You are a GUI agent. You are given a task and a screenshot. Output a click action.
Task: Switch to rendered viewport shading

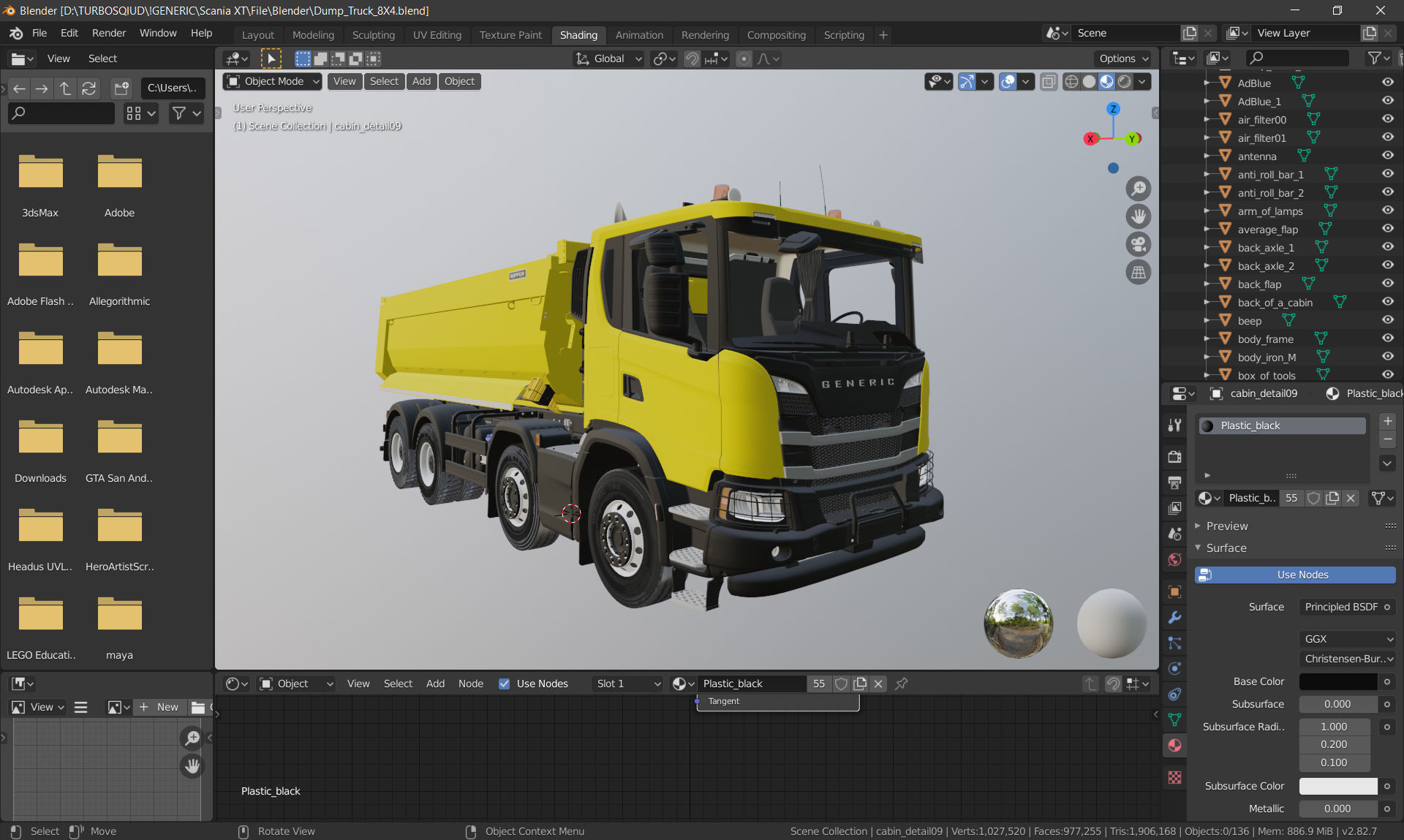(x=1125, y=81)
